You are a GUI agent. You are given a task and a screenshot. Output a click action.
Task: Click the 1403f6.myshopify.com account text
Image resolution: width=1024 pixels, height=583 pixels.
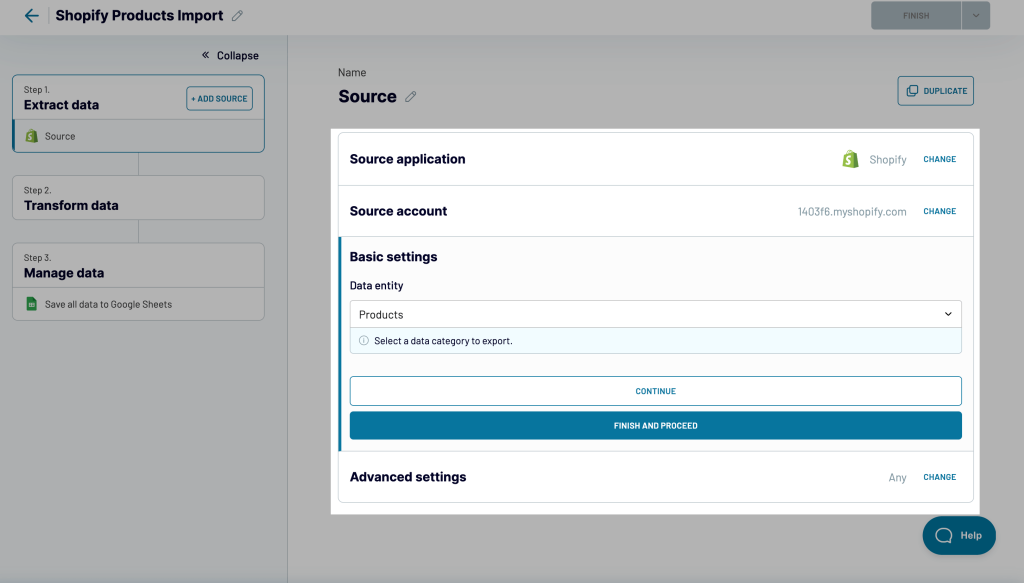click(852, 212)
